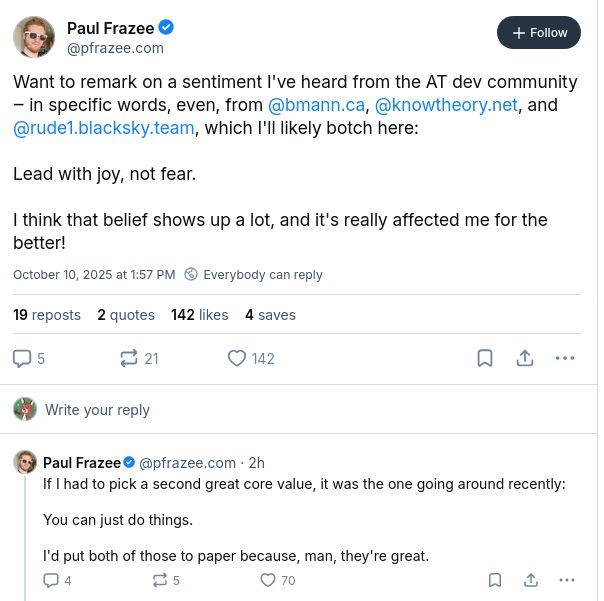
Task: Open @knowtheory.net profile mention
Action: 446,105
